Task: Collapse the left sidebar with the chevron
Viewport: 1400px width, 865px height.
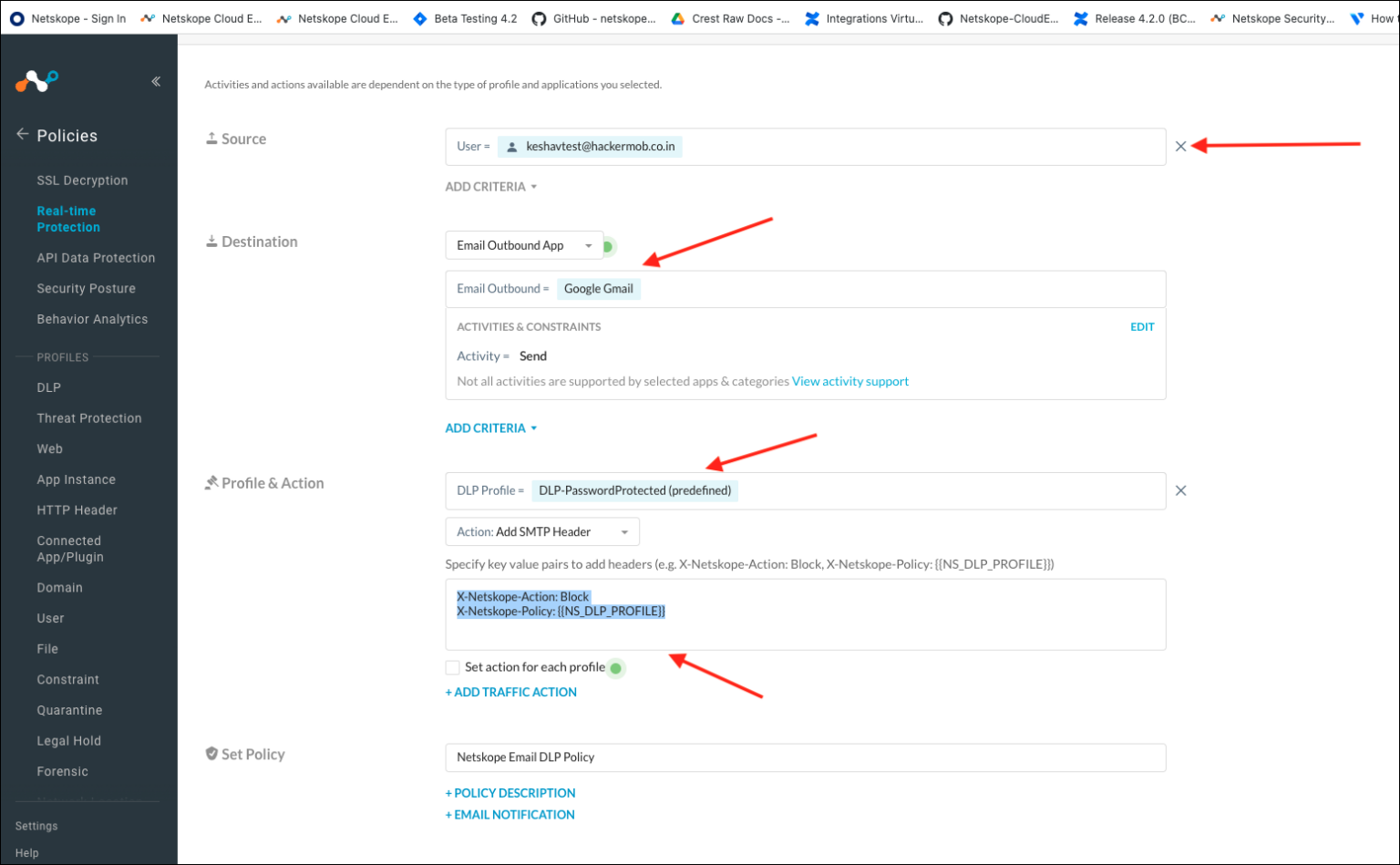Action: [x=156, y=81]
